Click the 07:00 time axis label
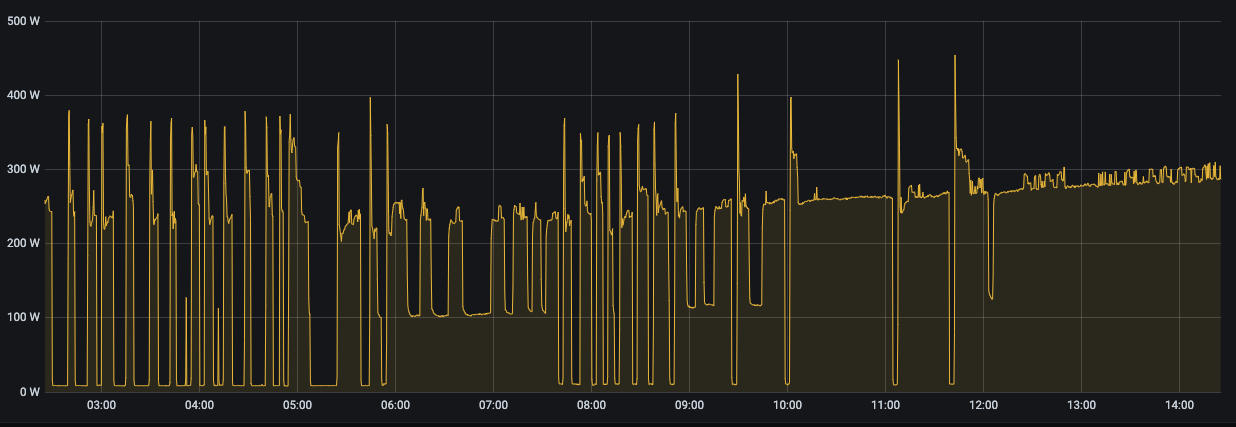Image resolution: width=1236 pixels, height=427 pixels. tap(494, 405)
